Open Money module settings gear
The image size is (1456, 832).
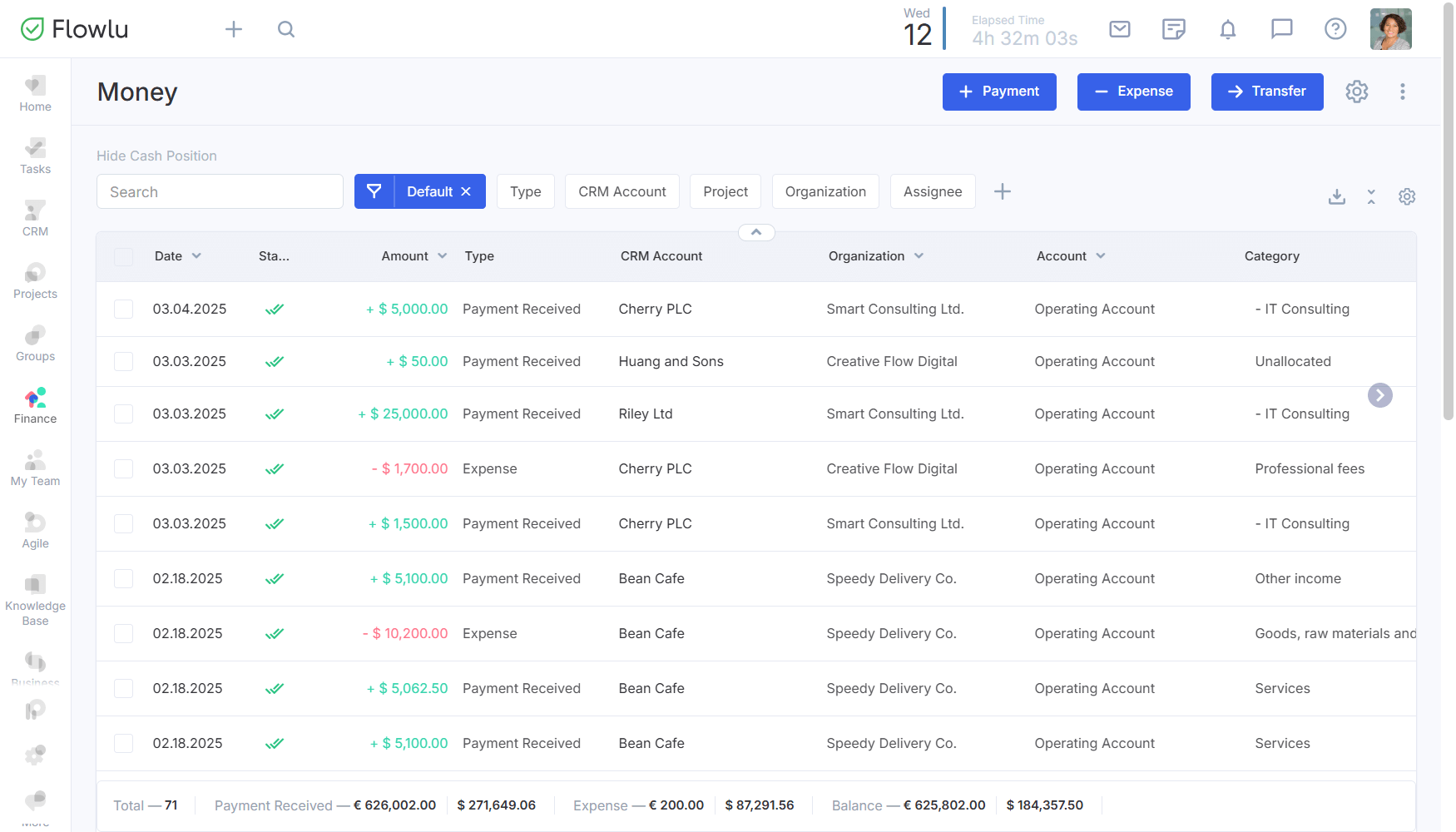(1357, 92)
